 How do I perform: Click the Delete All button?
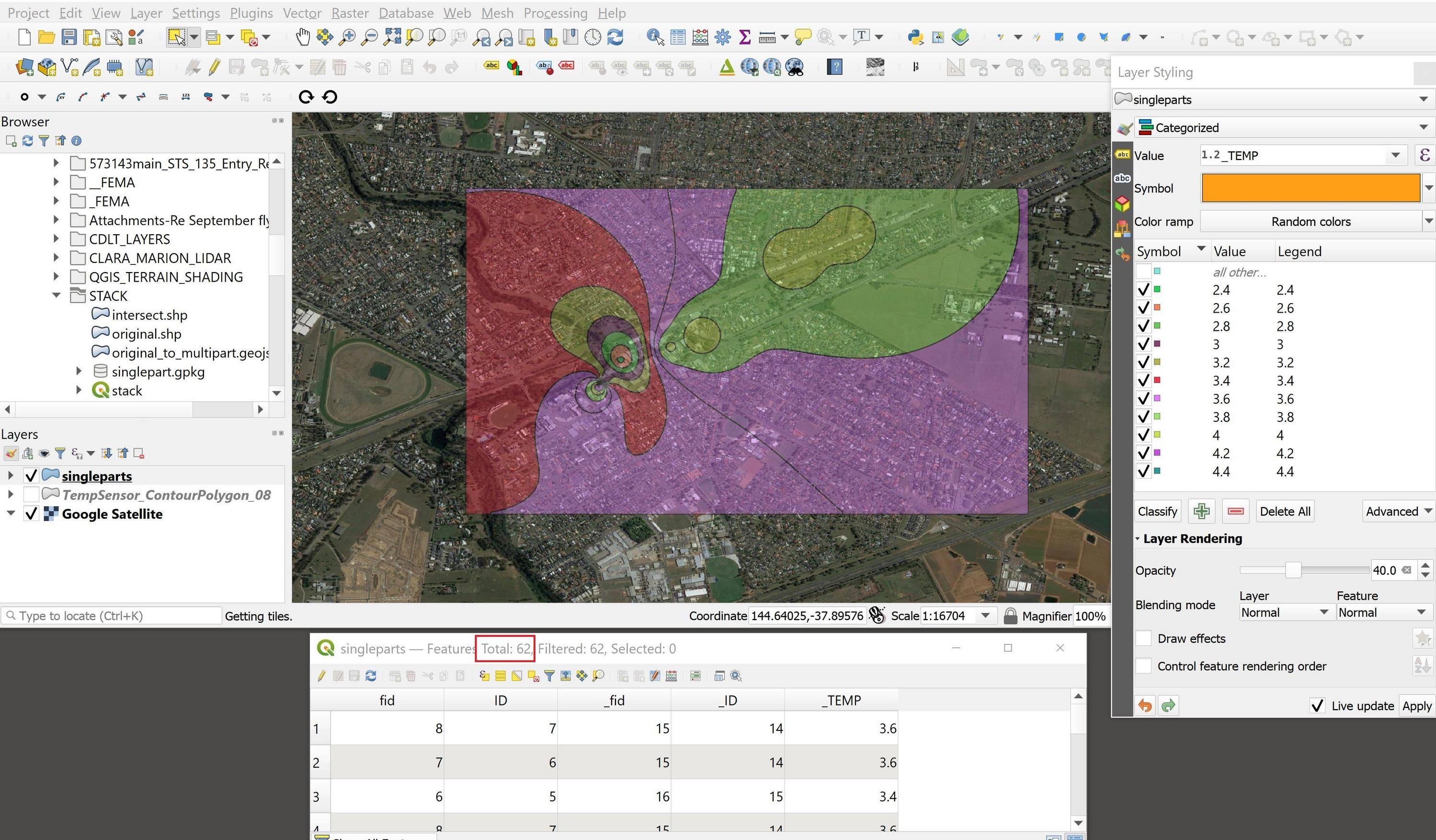click(1285, 511)
